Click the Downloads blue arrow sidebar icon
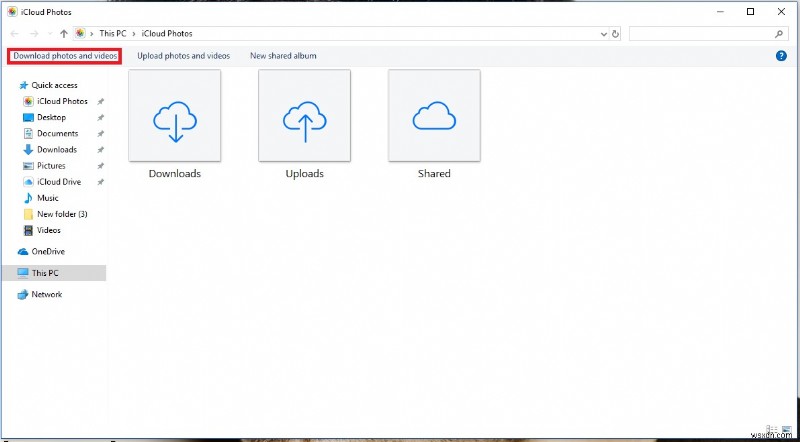The width and height of the screenshot is (800, 442). click(29, 150)
